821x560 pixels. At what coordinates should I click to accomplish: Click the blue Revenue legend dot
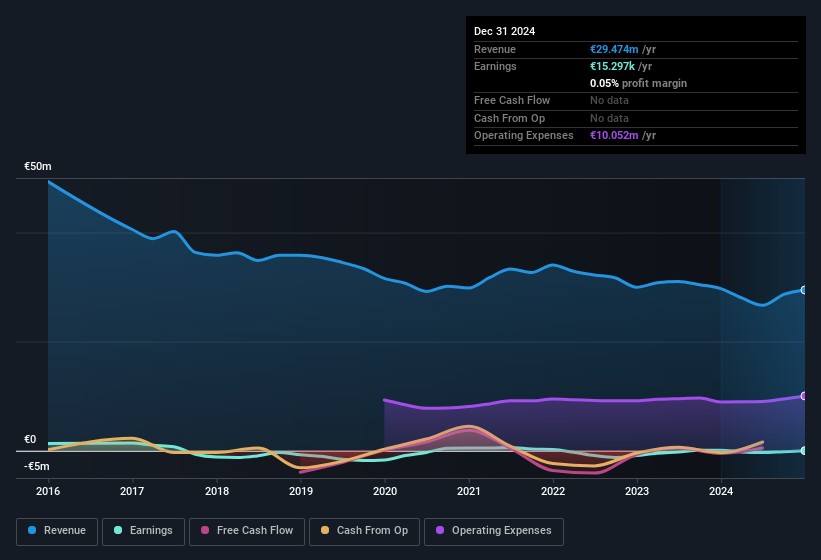[33, 531]
